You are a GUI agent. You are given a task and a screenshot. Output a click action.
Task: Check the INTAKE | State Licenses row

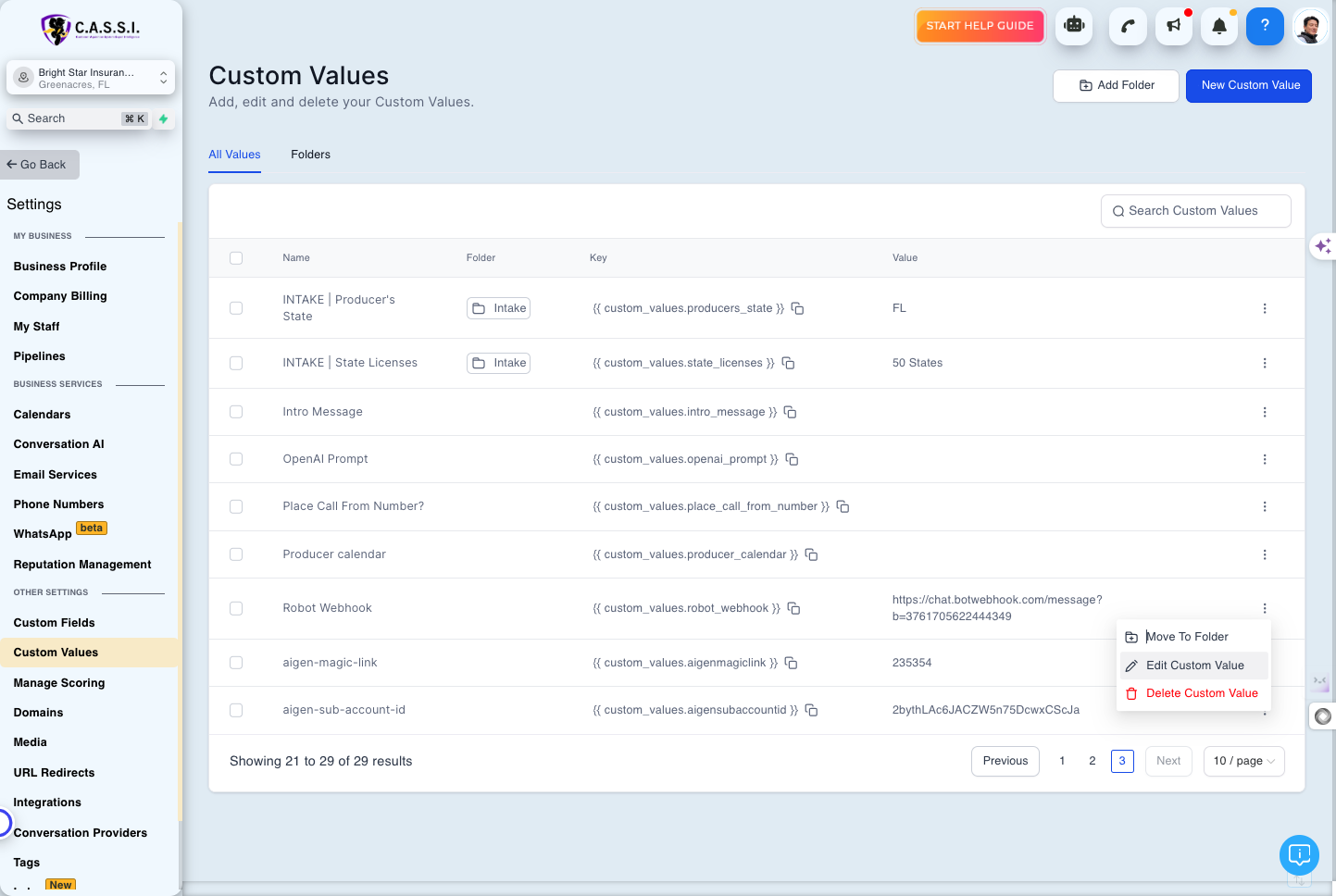(236, 363)
